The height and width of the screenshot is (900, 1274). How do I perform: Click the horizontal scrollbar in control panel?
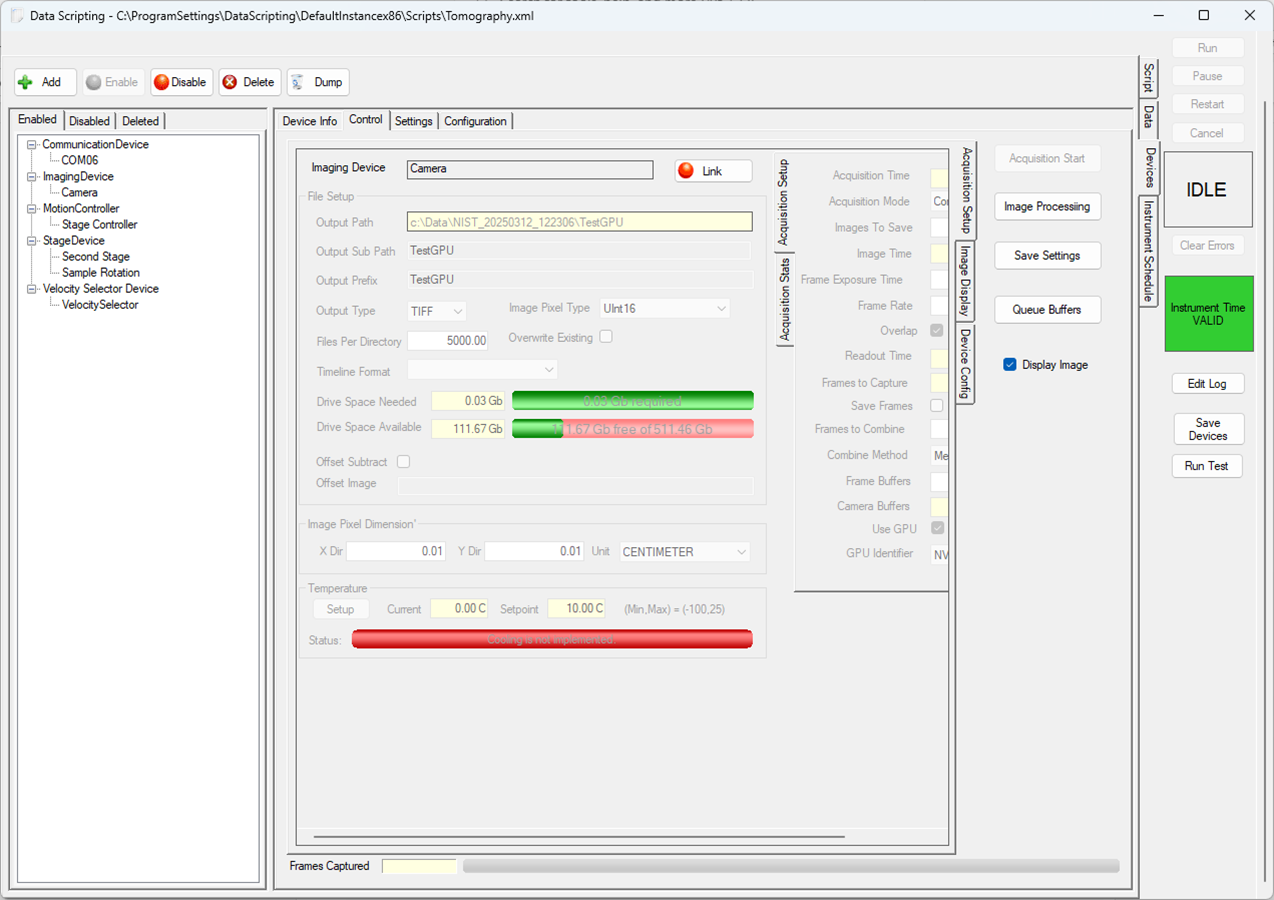[x=579, y=837]
